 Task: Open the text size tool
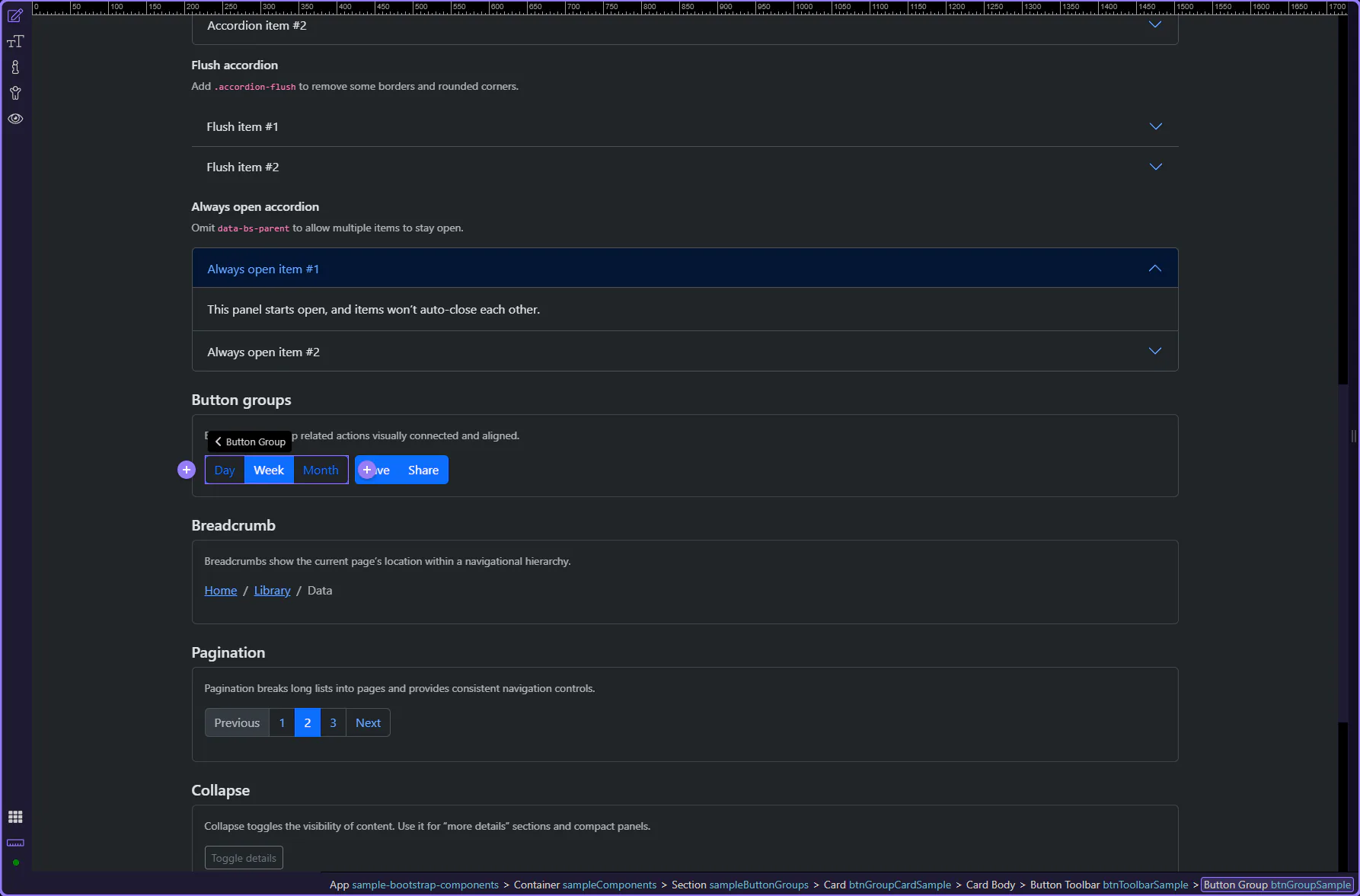pos(15,42)
